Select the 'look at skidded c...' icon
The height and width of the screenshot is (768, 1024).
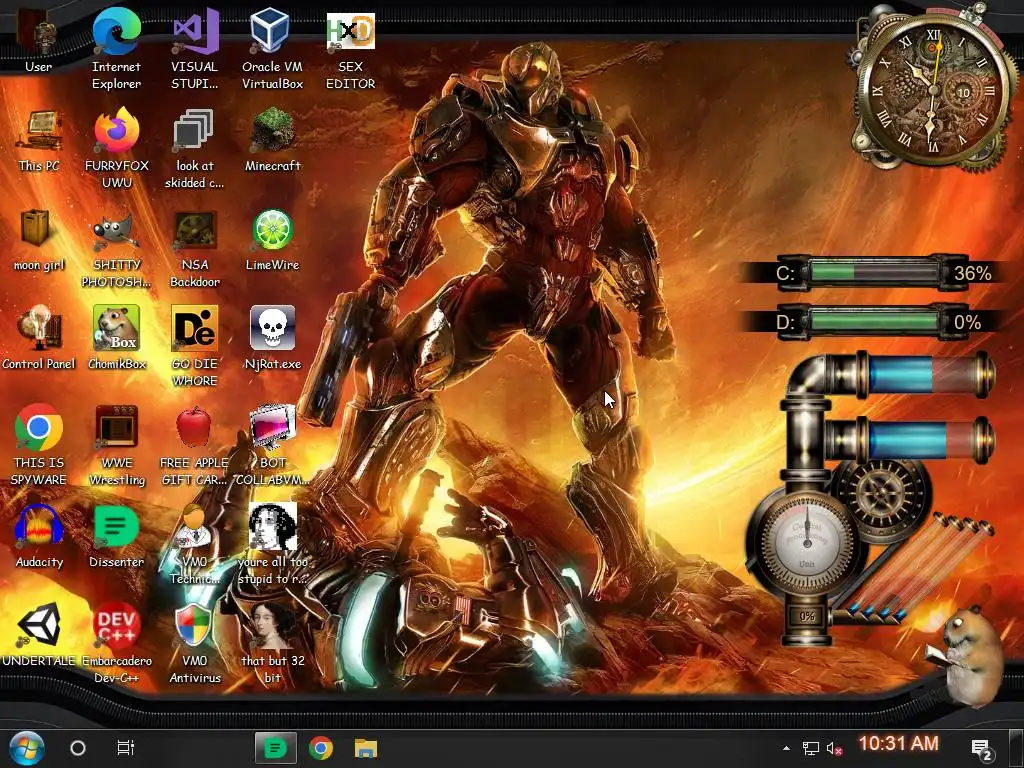pyautogui.click(x=195, y=148)
